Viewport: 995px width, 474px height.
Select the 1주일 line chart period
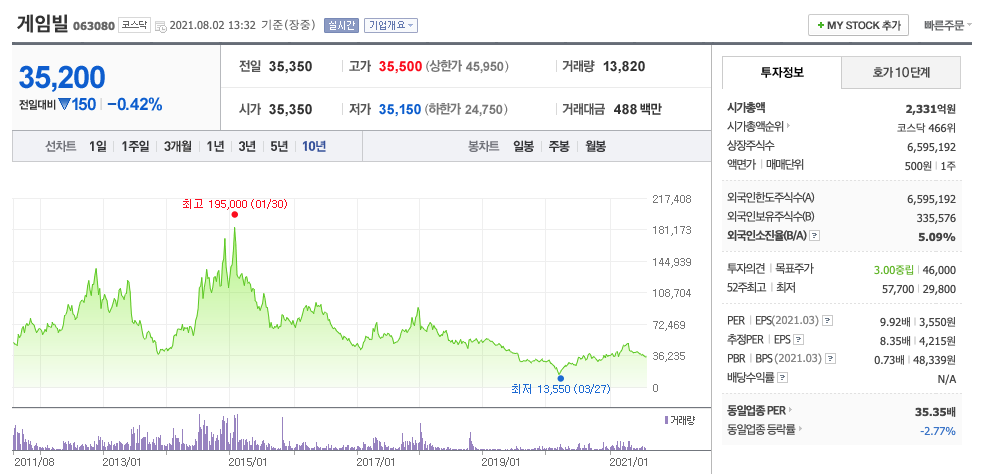(x=135, y=147)
